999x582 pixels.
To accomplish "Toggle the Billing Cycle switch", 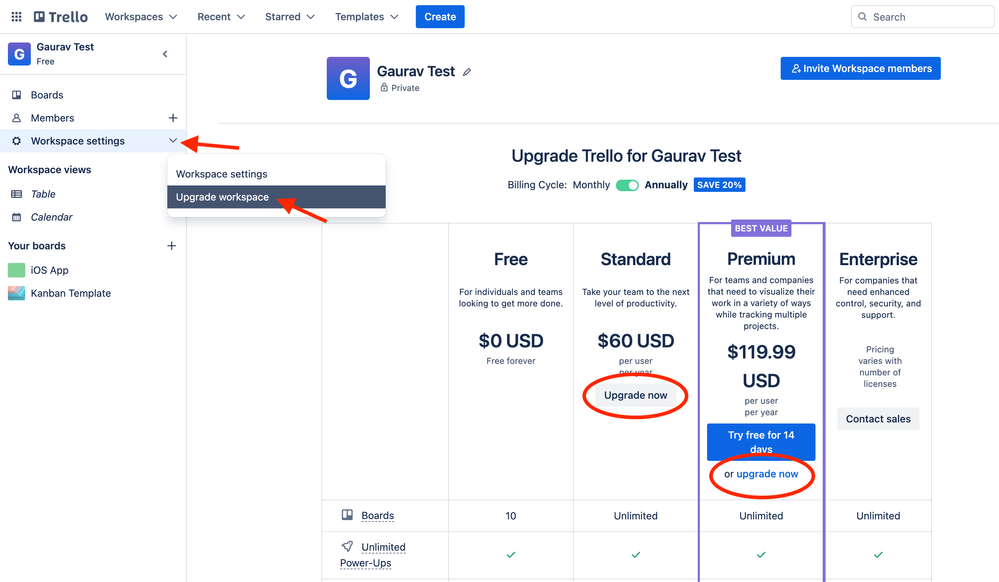I will pyautogui.click(x=627, y=185).
